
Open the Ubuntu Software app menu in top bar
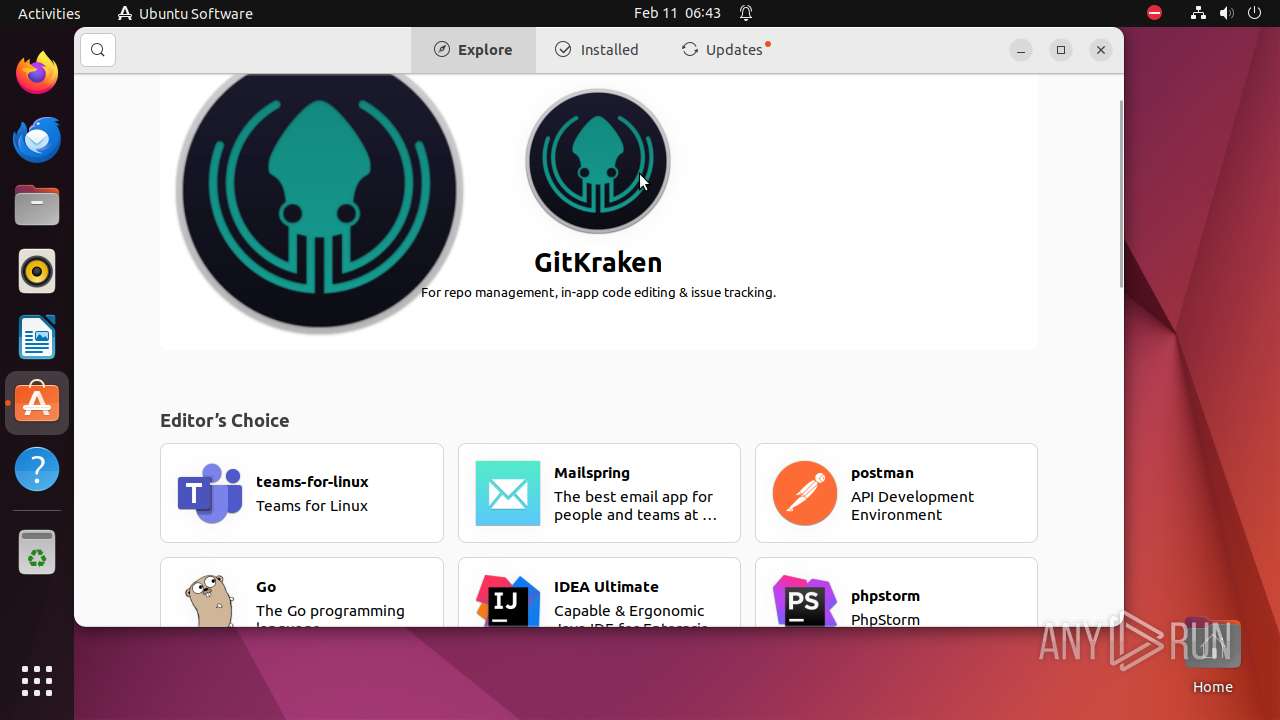[x=185, y=13]
